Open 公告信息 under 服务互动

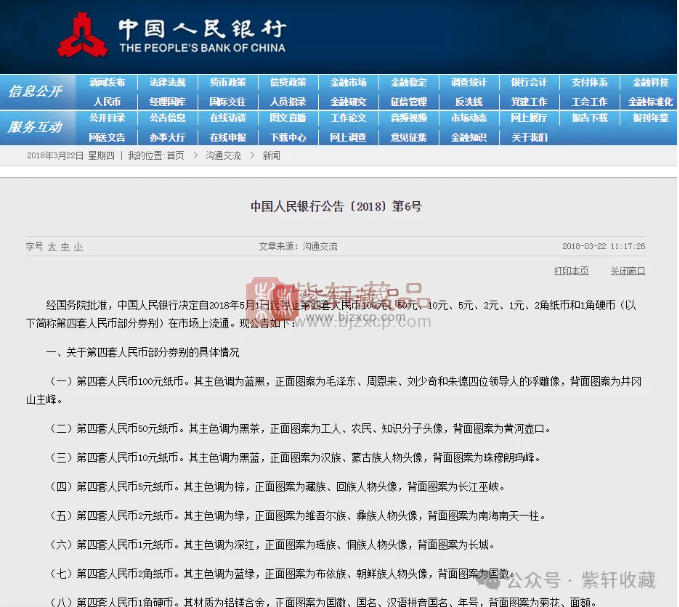167,118
